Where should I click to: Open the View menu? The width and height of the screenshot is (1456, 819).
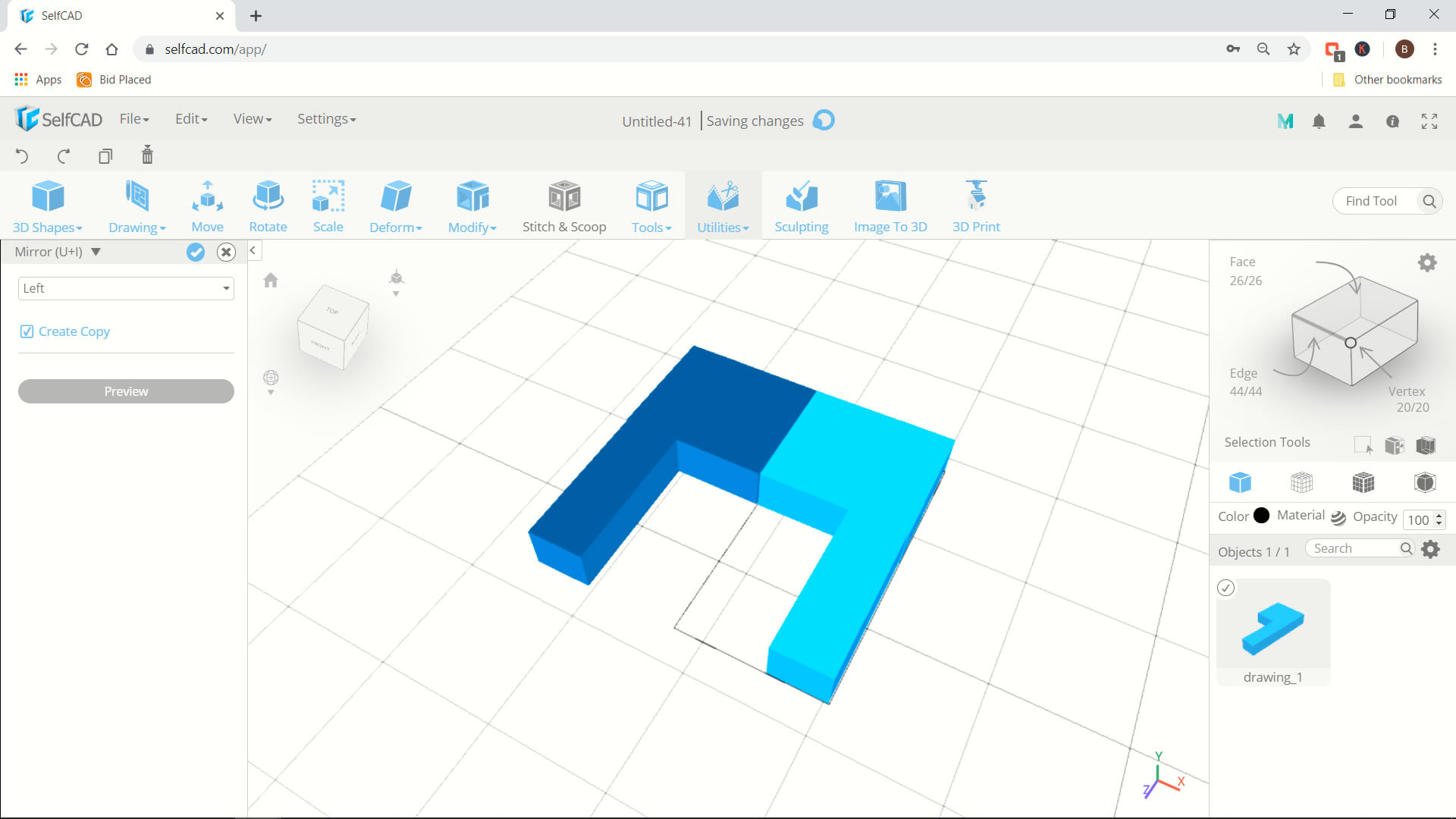coord(253,119)
